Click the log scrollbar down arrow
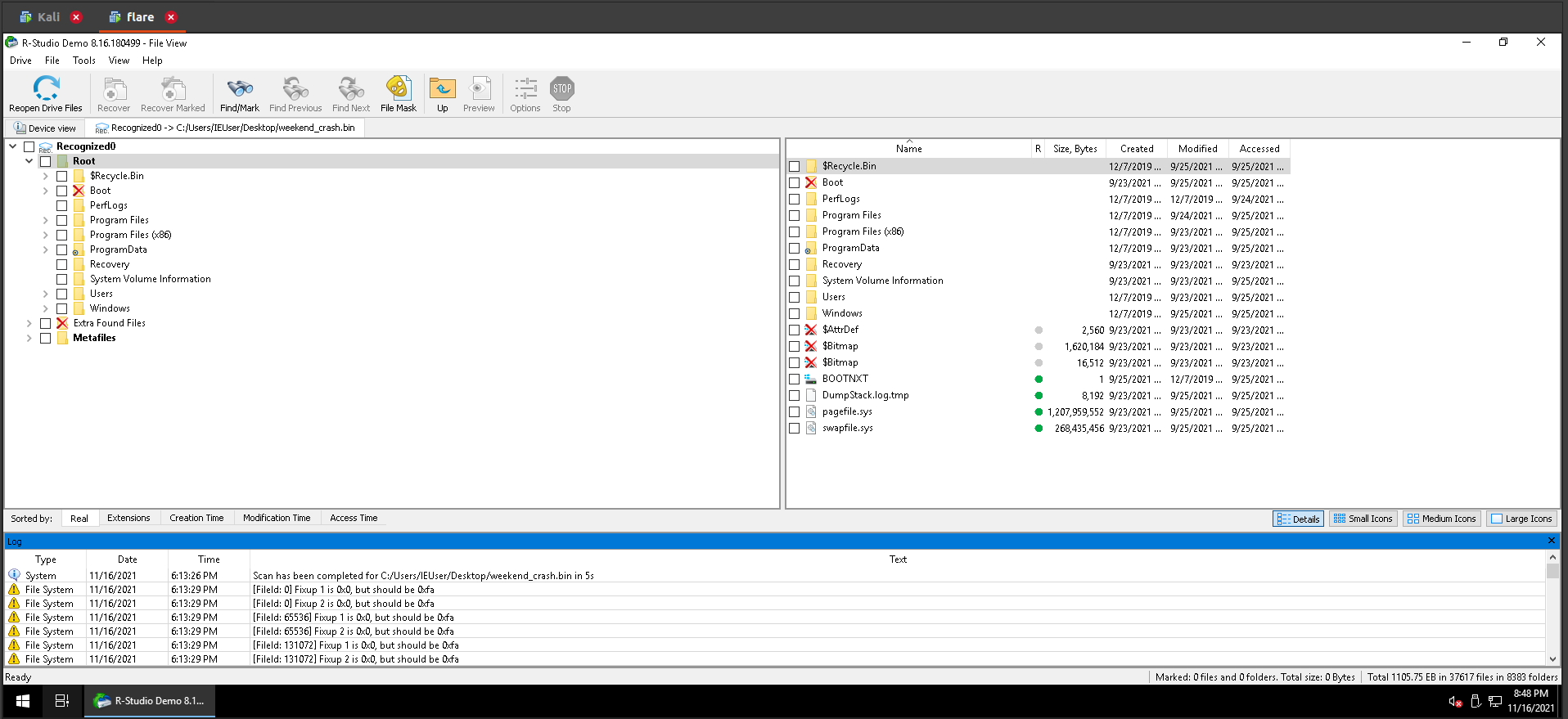 1552,658
